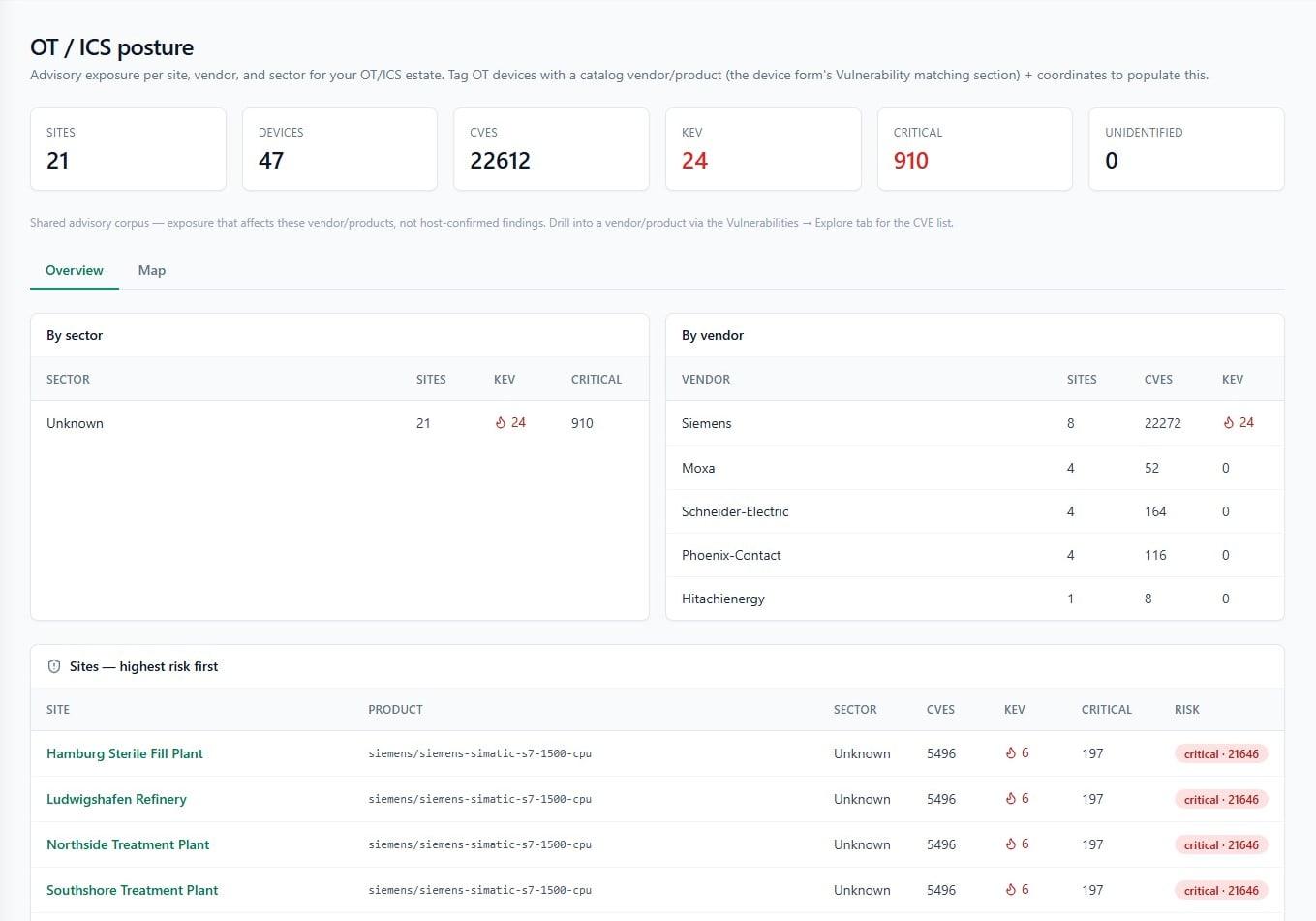This screenshot has height=921, width=1316.
Task: Click the KEV summary card showing 24
Action: tap(763, 149)
